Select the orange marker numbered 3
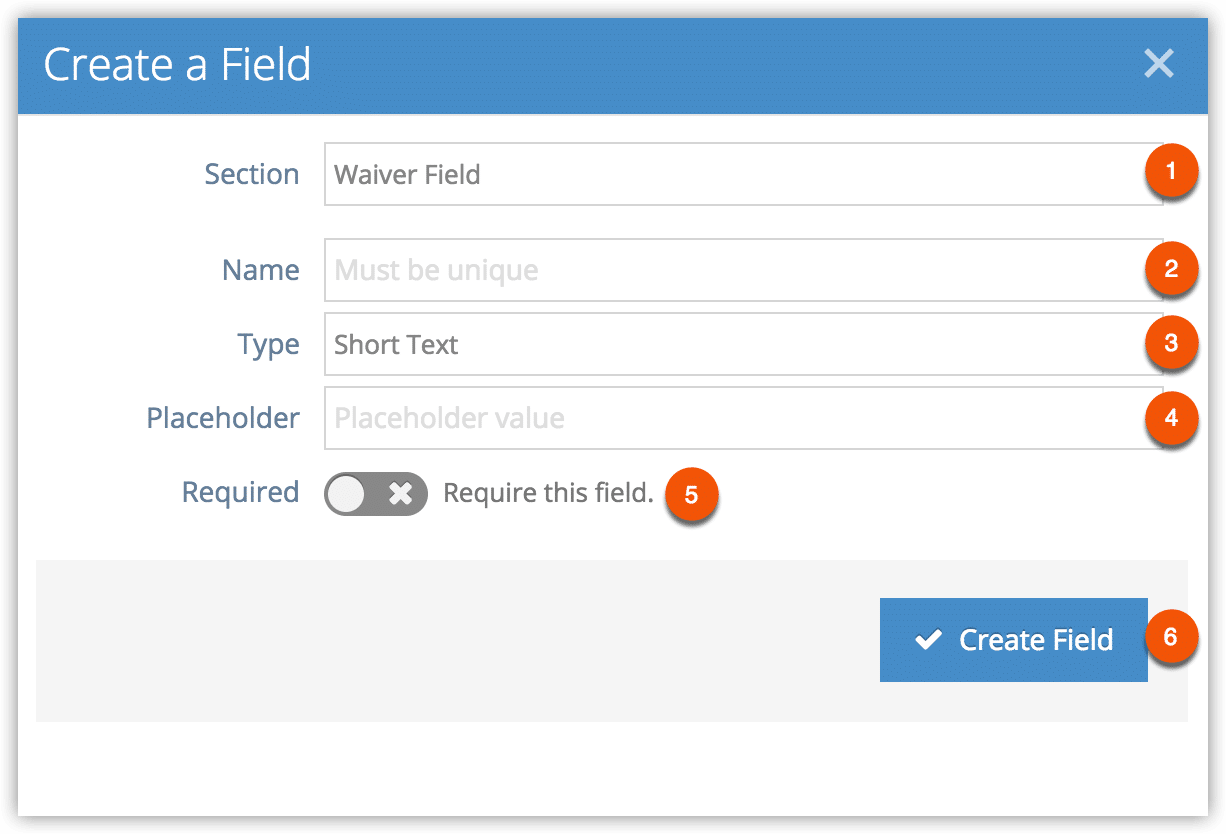 tap(1171, 343)
